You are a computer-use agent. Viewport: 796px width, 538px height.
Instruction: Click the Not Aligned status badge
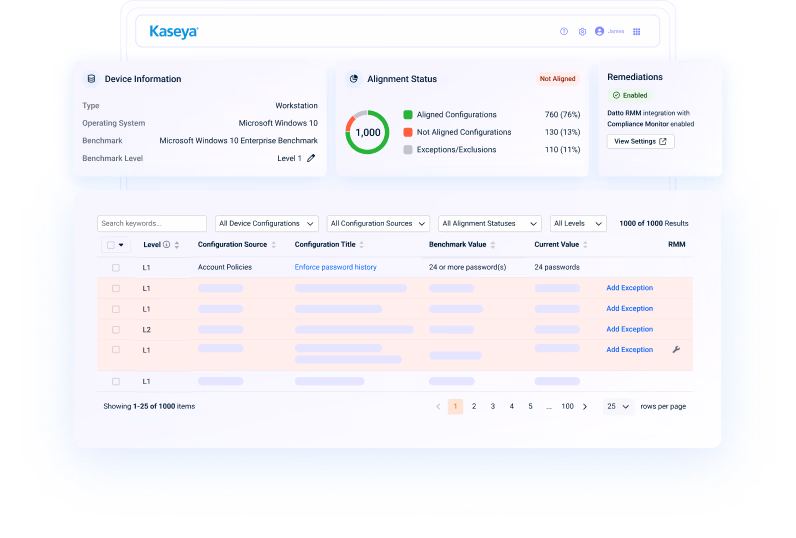pyautogui.click(x=557, y=79)
